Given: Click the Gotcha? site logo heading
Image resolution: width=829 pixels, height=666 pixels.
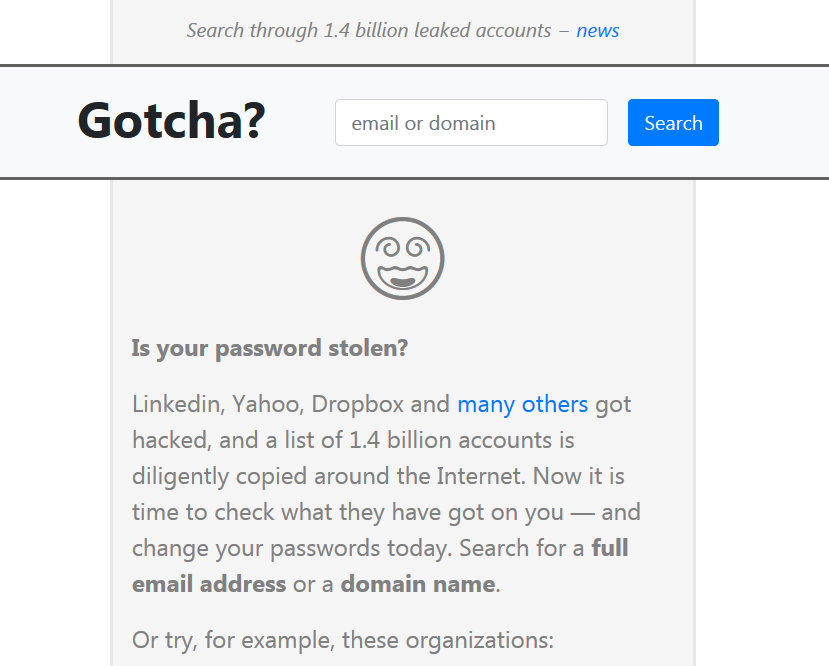Looking at the screenshot, I should pos(171,122).
